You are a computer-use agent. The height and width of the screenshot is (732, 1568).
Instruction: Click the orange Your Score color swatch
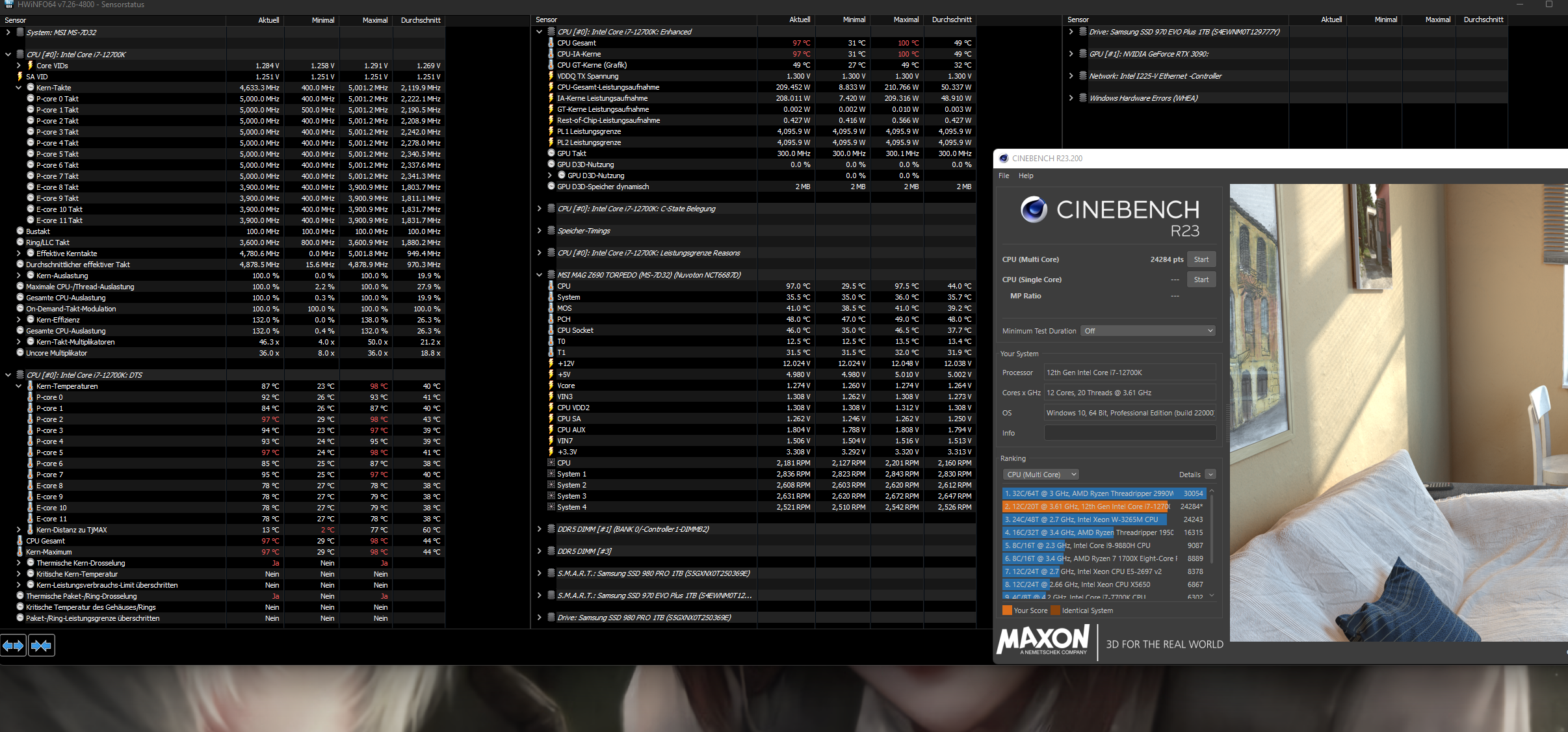pyautogui.click(x=1007, y=610)
